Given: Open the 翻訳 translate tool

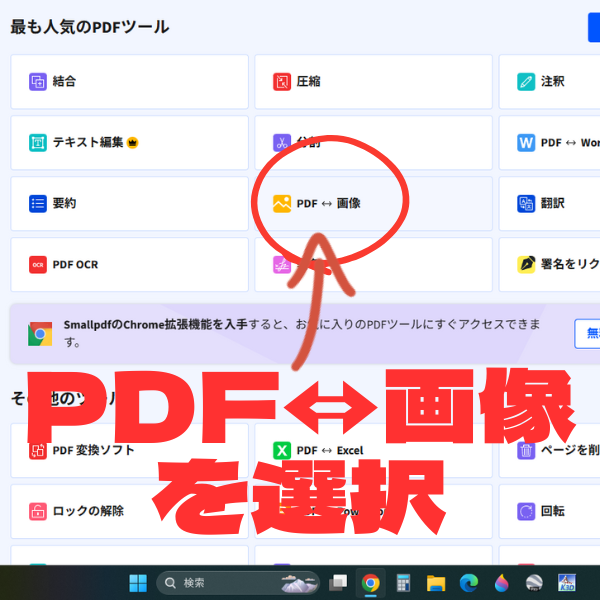Looking at the screenshot, I should (x=552, y=203).
